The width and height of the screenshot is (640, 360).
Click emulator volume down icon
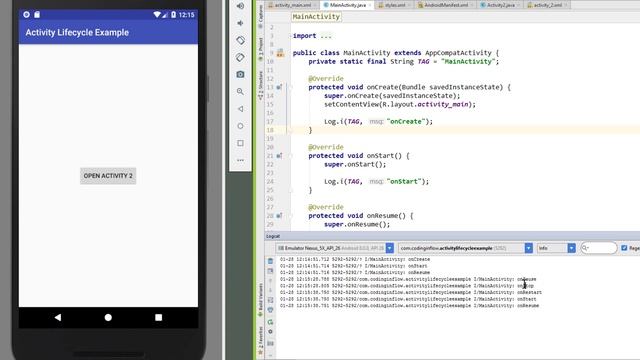pyautogui.click(x=240, y=23)
